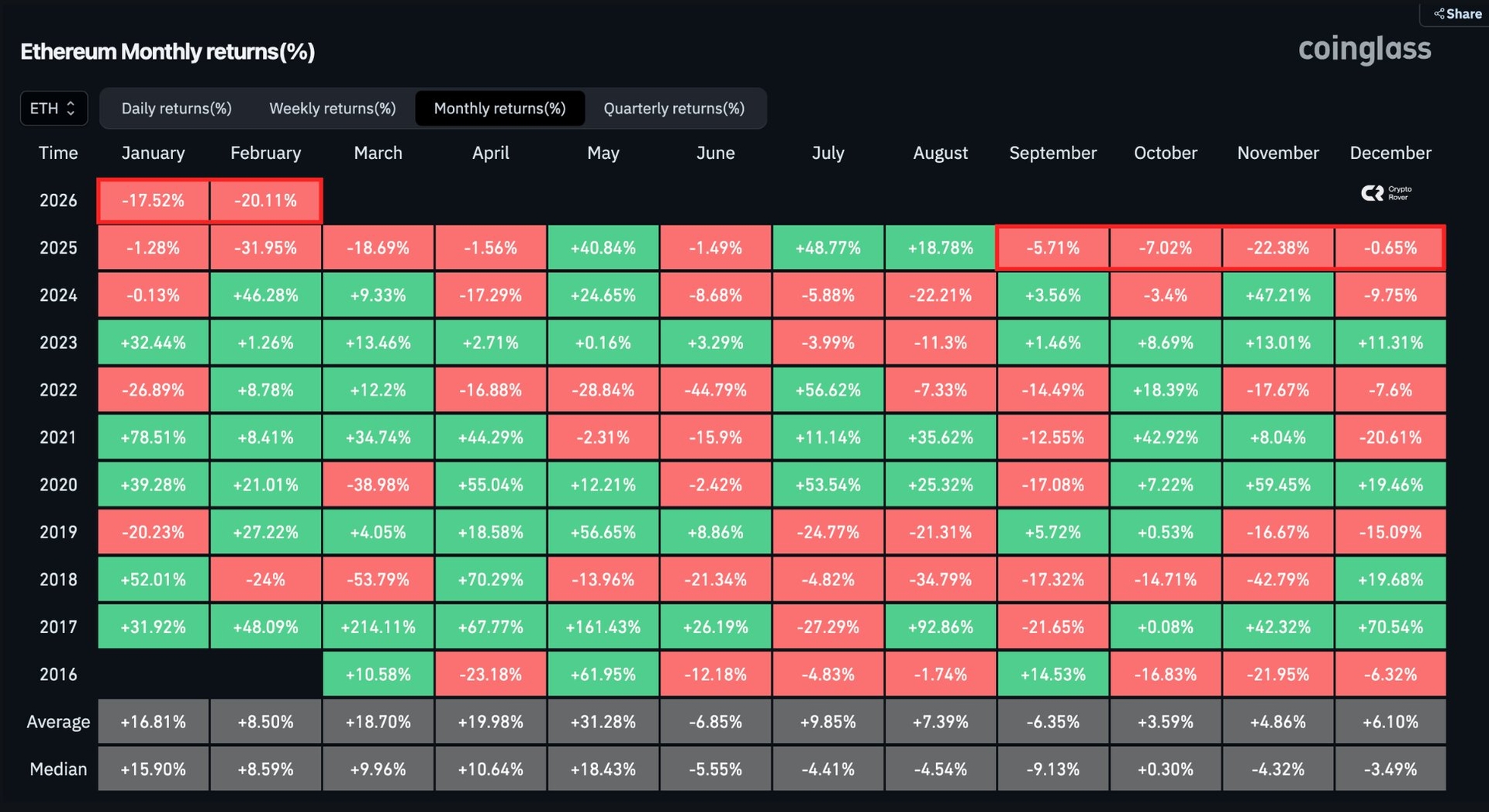Click the Average row label
The height and width of the screenshot is (812, 1489).
click(x=58, y=722)
